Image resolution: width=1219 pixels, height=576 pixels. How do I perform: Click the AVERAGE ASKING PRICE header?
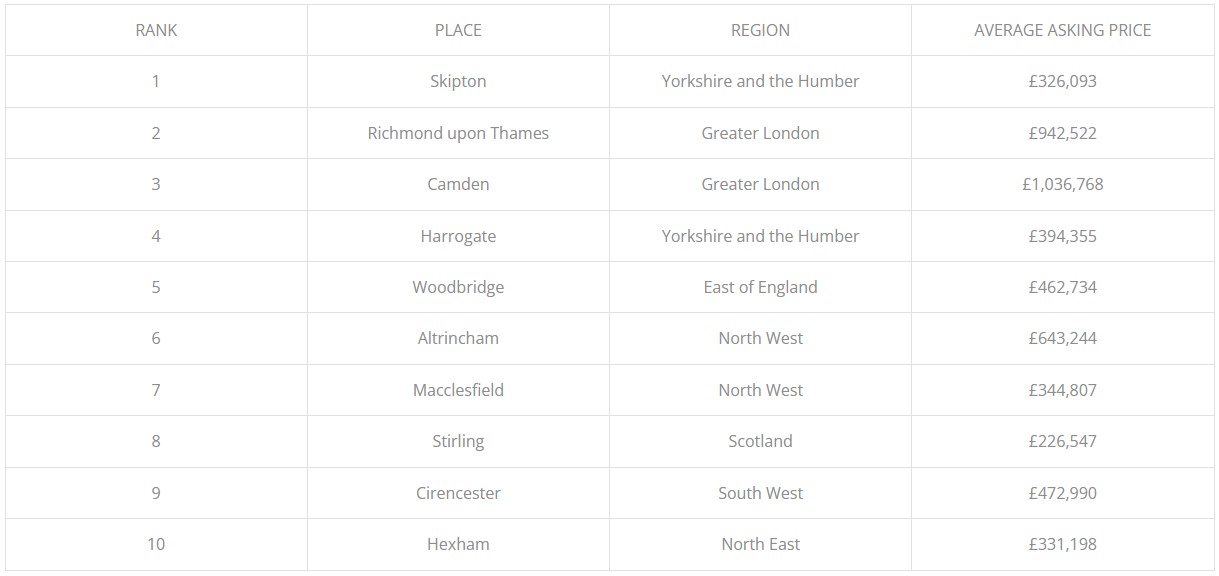(1062, 30)
